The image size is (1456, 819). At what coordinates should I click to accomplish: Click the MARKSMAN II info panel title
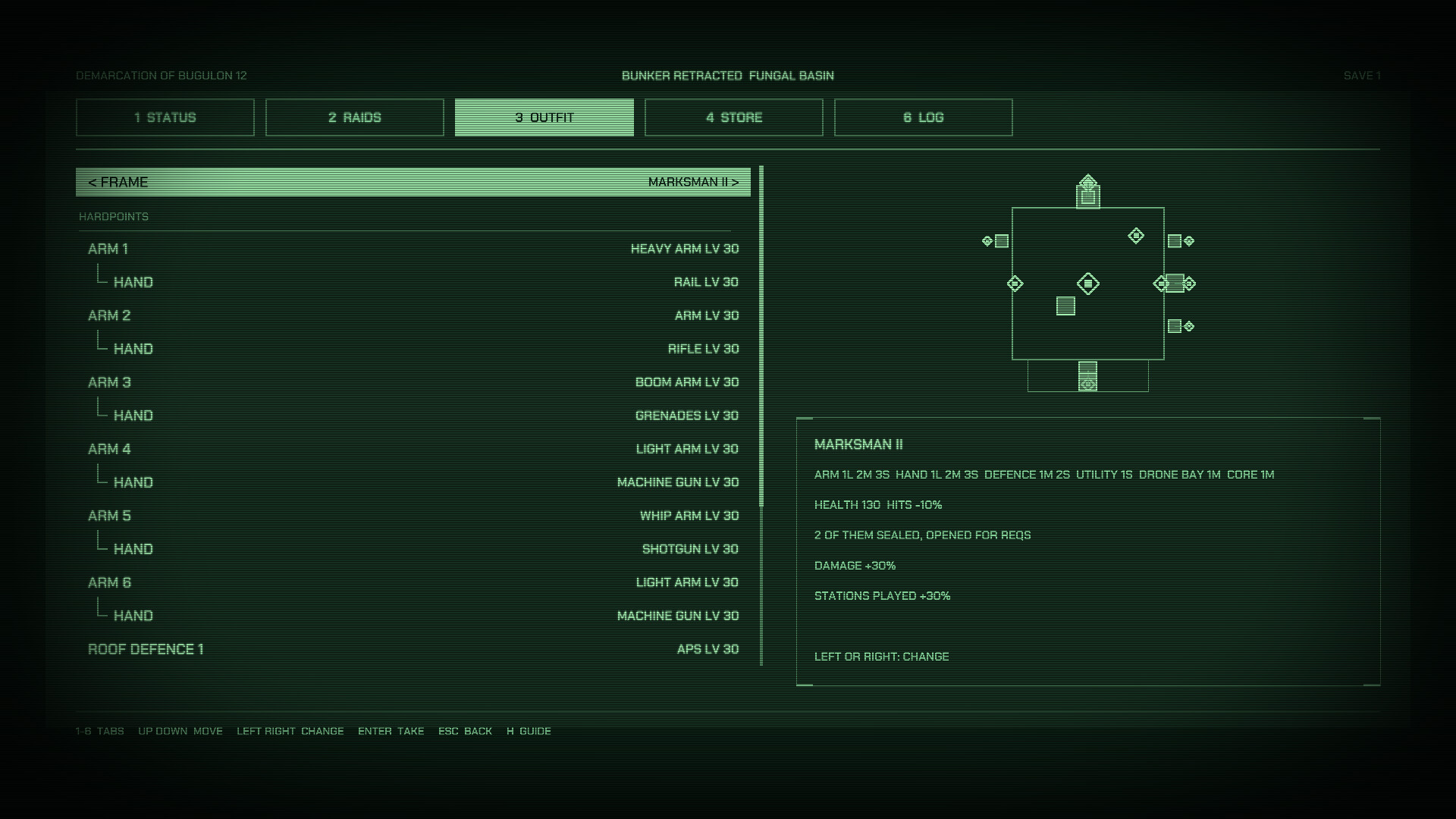click(858, 444)
